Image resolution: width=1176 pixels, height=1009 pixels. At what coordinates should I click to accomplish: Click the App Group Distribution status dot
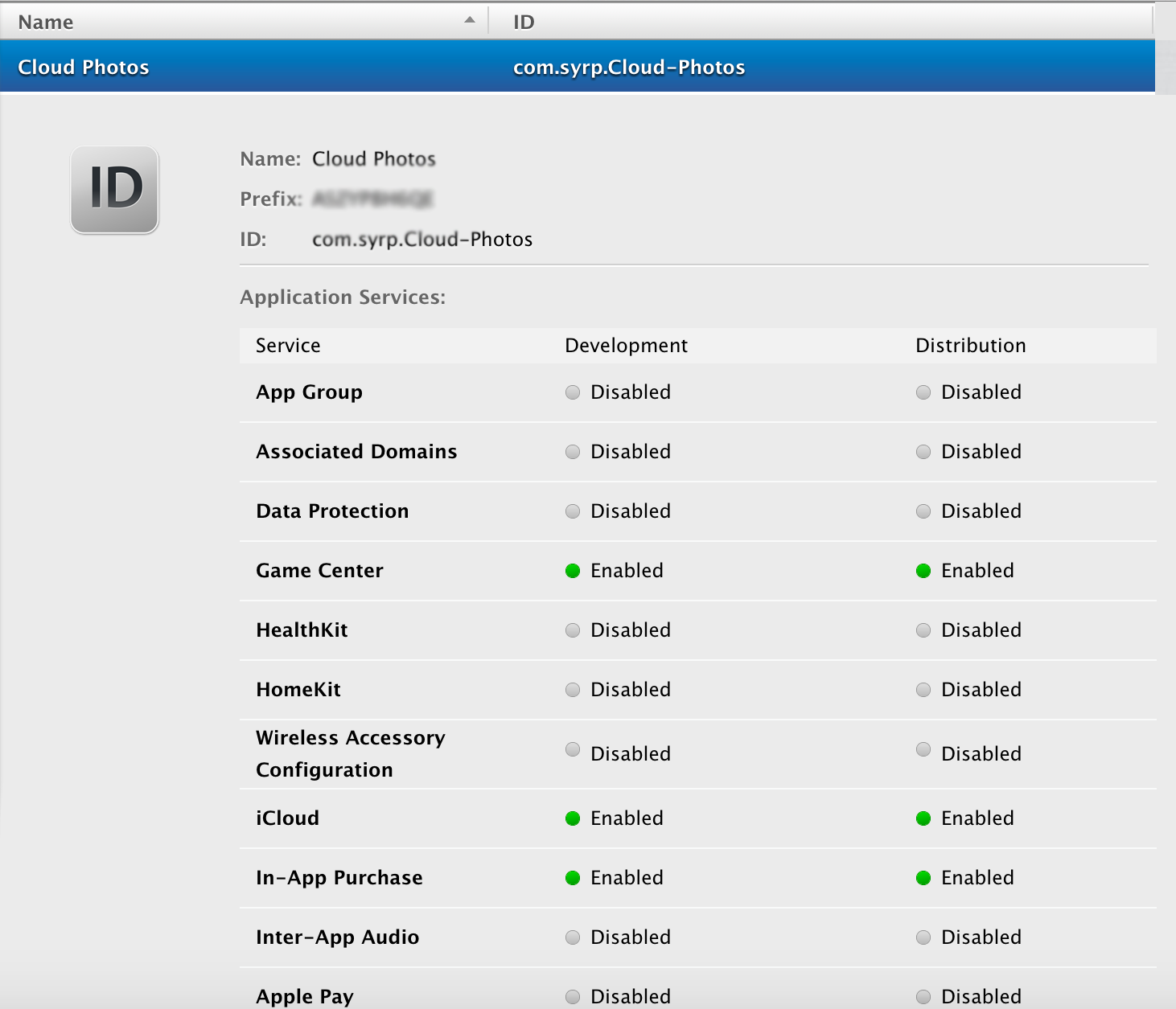(x=923, y=392)
